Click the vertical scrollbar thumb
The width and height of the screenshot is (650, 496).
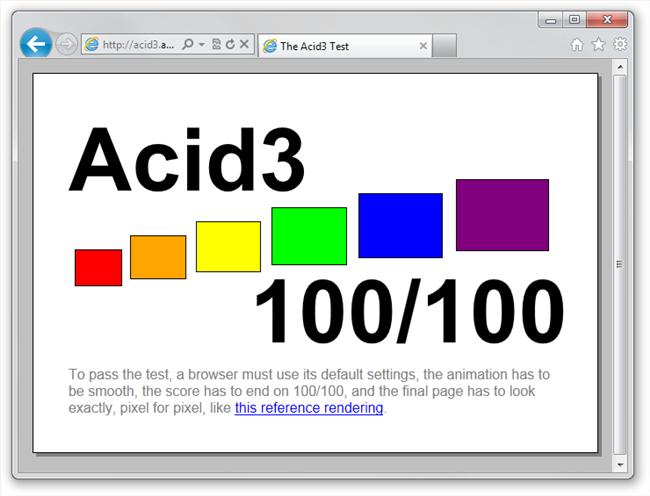620,265
